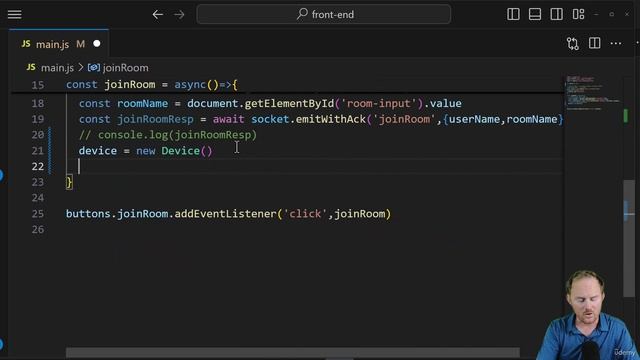640x360 pixels.
Task: Click the joinRoomResp variable on line 19
Action: (x=155, y=119)
